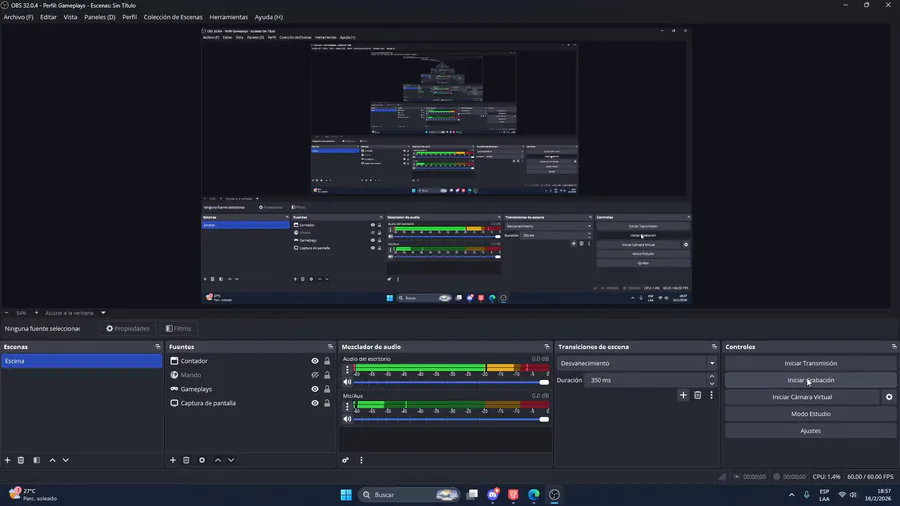The width and height of the screenshot is (900, 506).
Task: Open Archivo (F) menu
Action: point(18,17)
